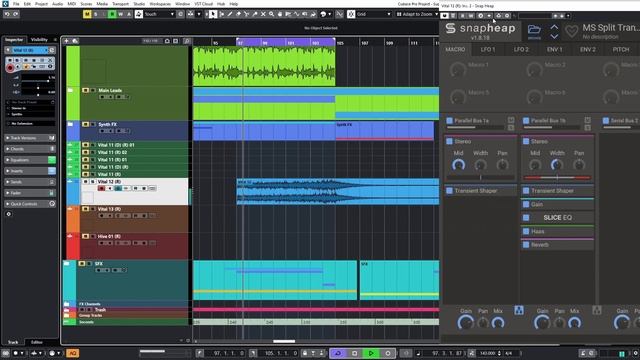The width and height of the screenshot is (640, 360).
Task: Switch to LFO 1 tab in Snap Heap
Action: point(488,49)
